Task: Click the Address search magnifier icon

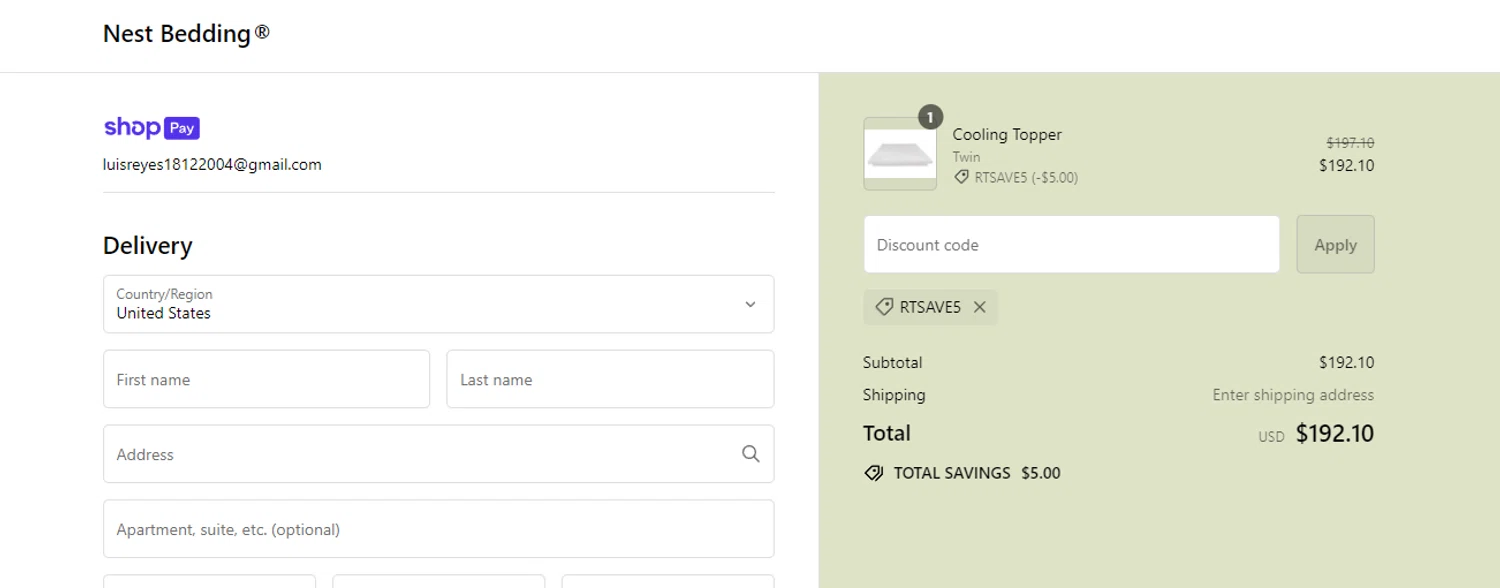Action: [751, 454]
